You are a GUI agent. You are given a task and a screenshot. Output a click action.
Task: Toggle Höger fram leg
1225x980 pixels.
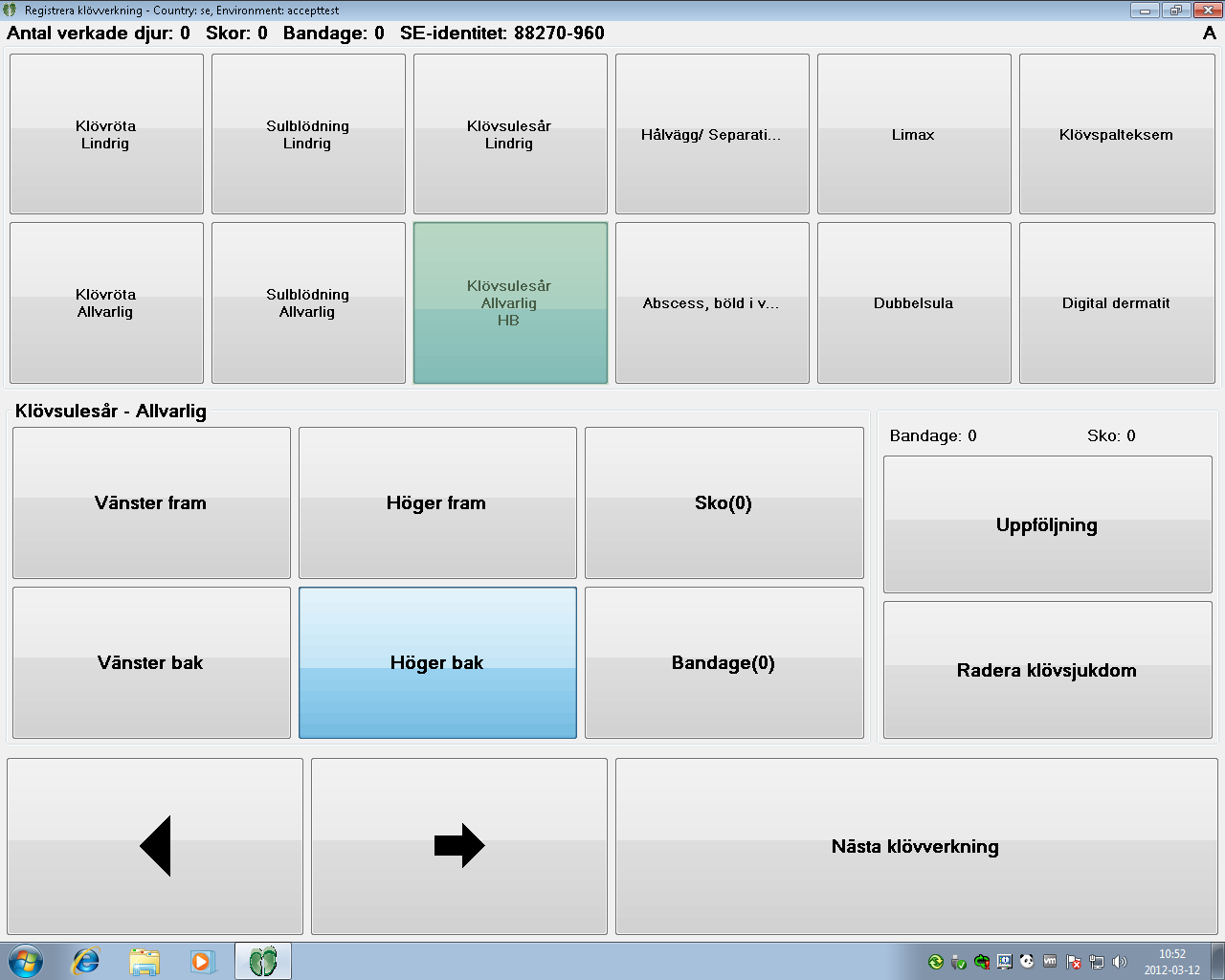[437, 503]
